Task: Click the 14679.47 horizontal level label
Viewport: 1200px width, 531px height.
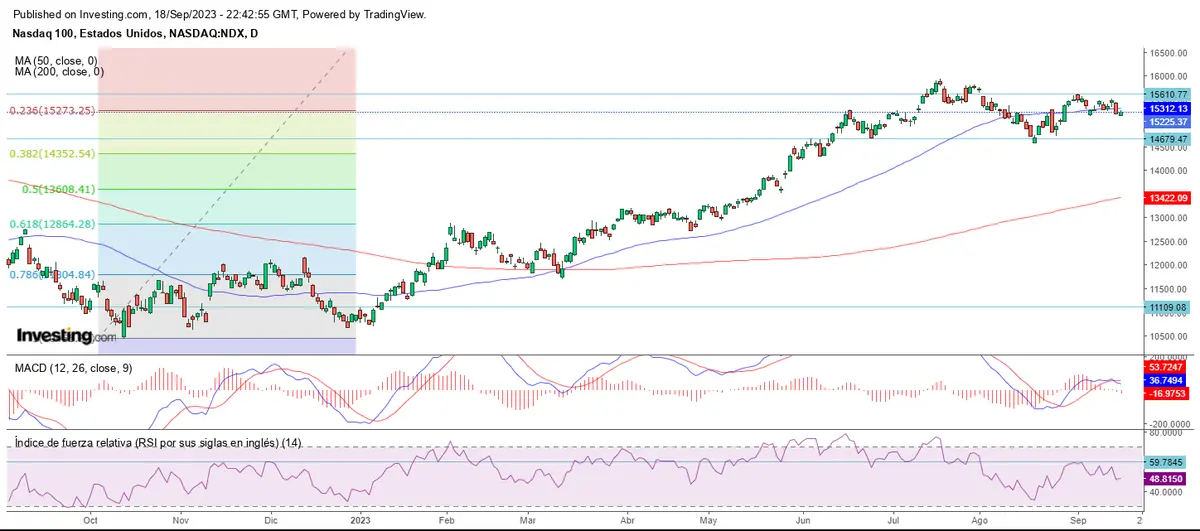Action: pyautogui.click(x=1167, y=139)
